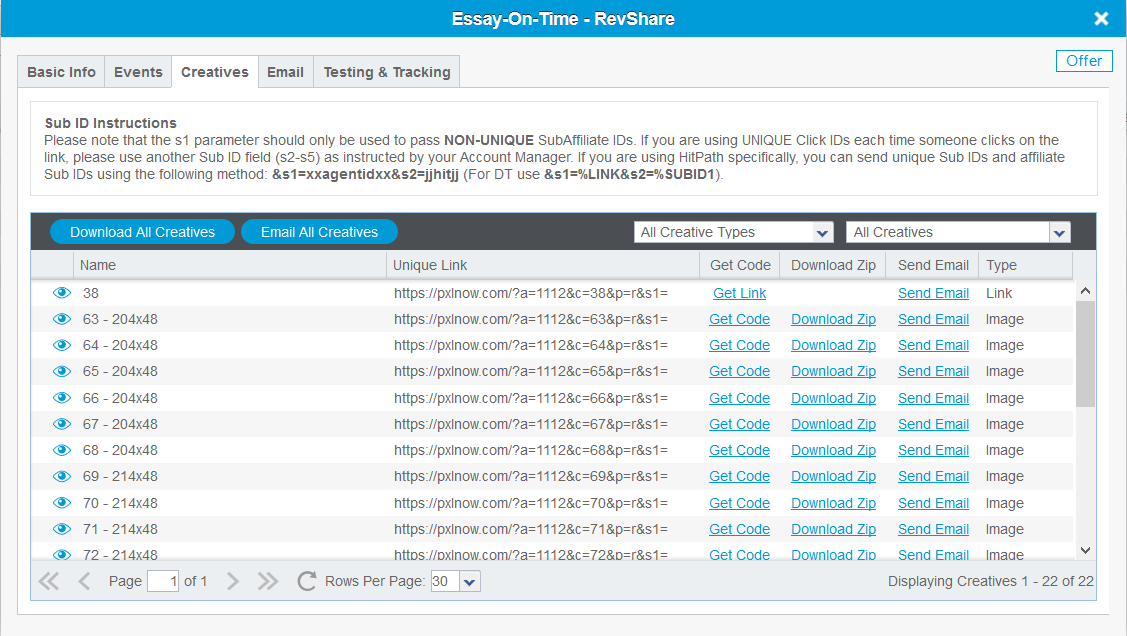Select the row name 70 - 214x48

(120, 503)
